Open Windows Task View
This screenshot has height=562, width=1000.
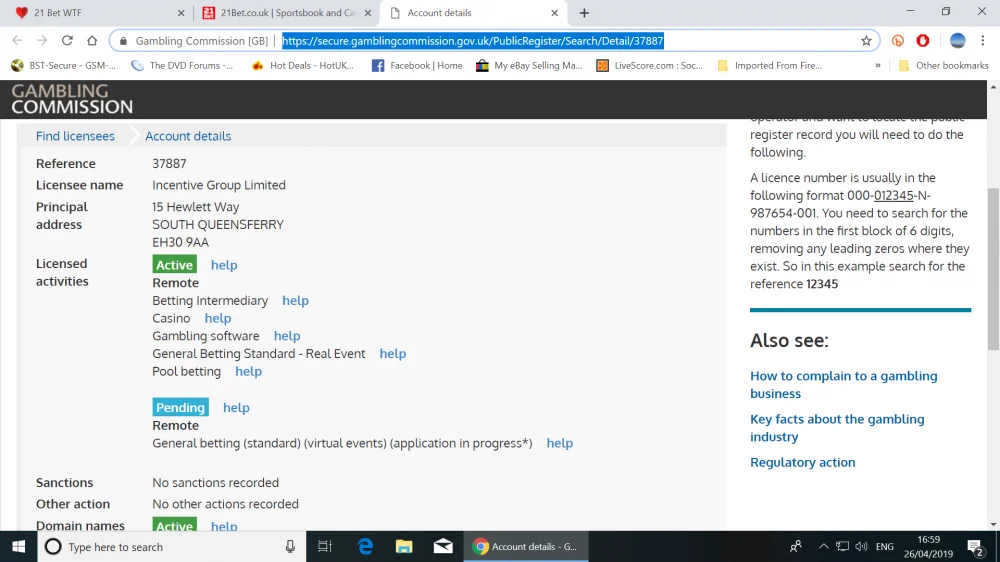[325, 547]
